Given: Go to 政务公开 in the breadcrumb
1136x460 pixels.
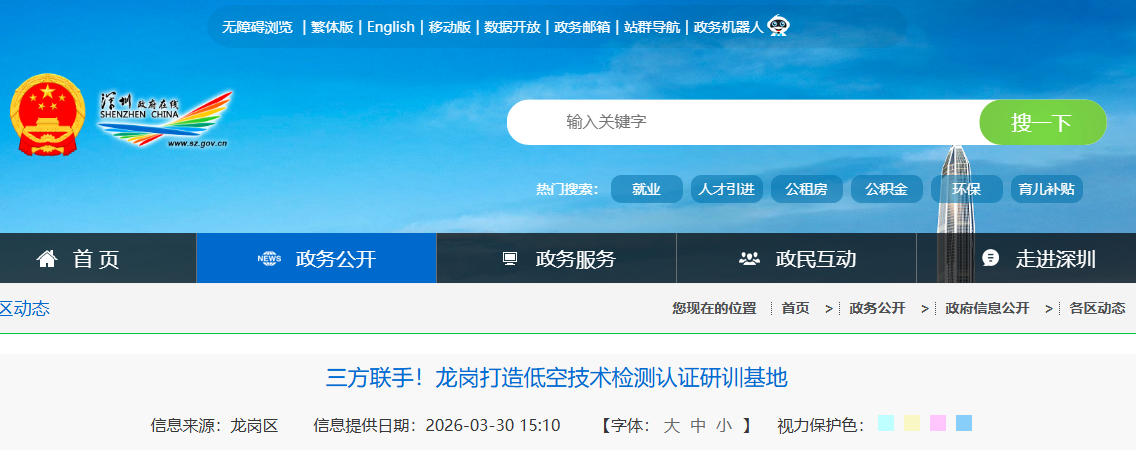Looking at the screenshot, I should pos(877,309).
